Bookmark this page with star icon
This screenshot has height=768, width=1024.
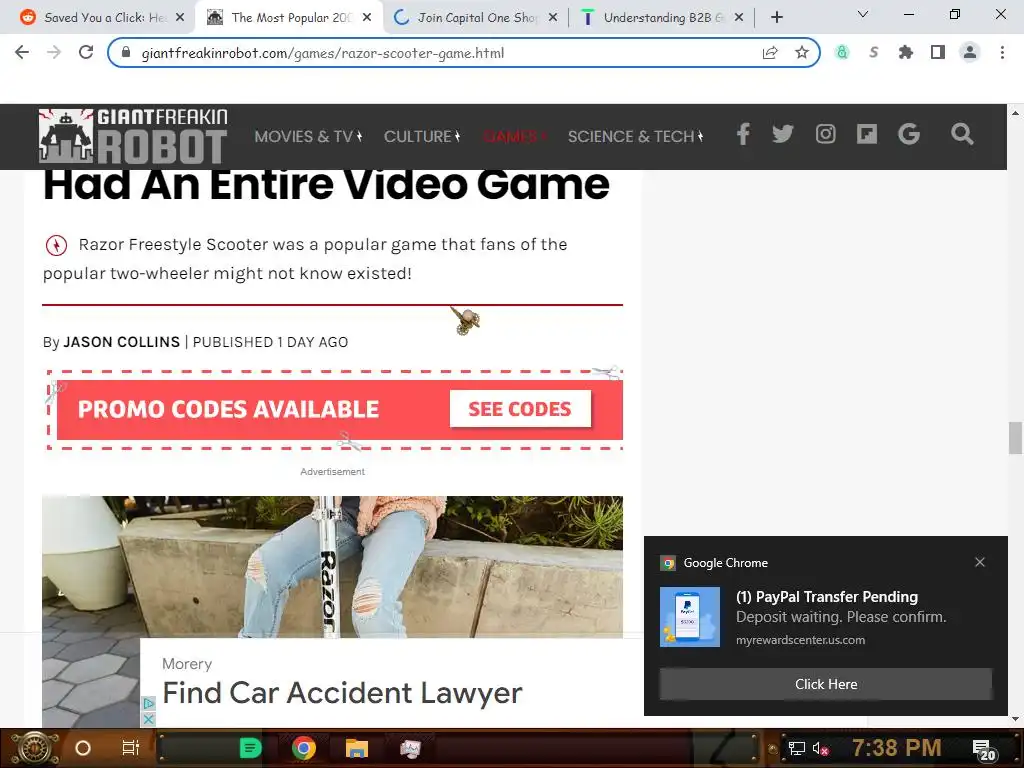click(802, 53)
